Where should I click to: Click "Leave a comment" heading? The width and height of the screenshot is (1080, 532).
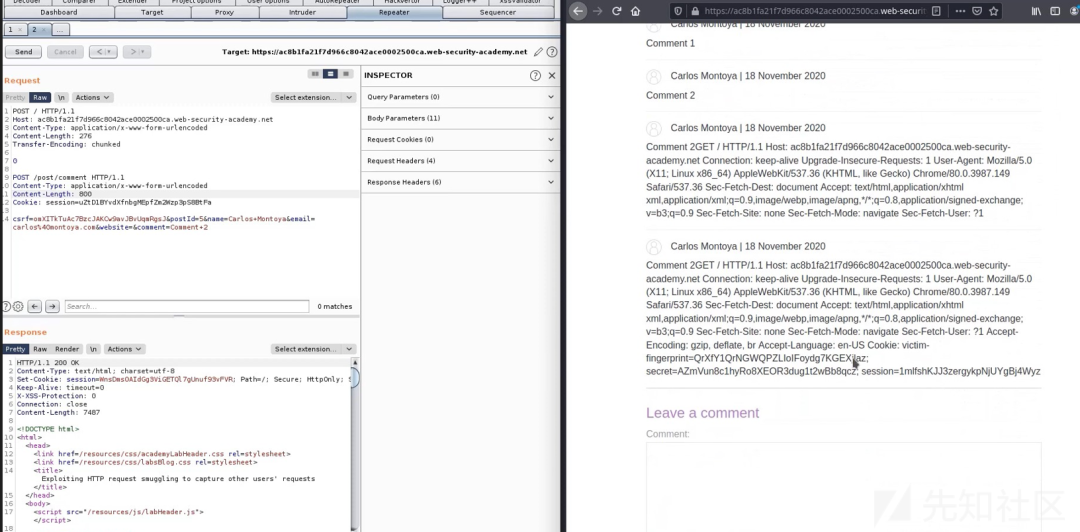pyautogui.click(x=703, y=413)
